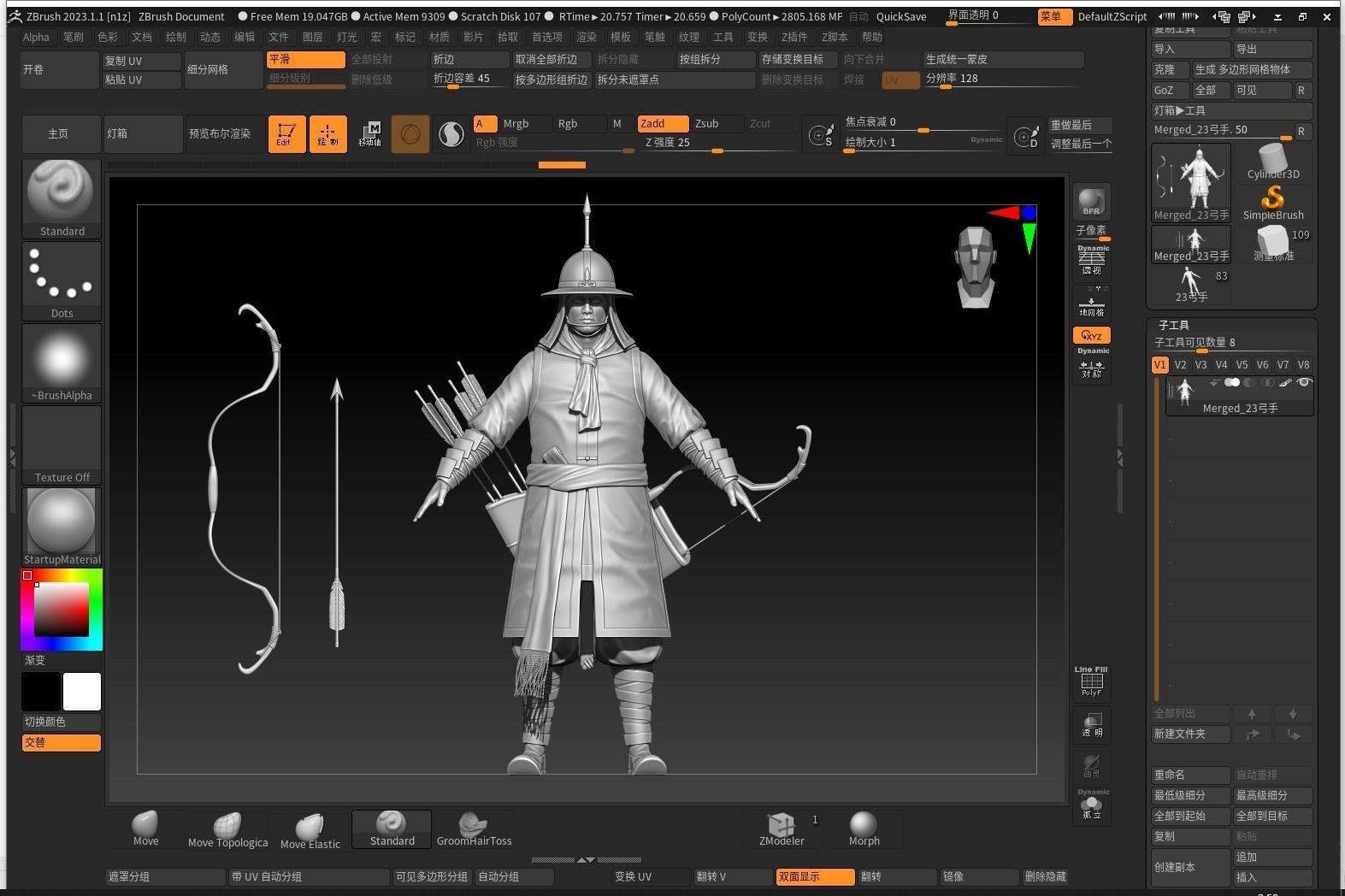Pick a color in the color picker square
The width and height of the screenshot is (1345, 896).
pos(62,610)
